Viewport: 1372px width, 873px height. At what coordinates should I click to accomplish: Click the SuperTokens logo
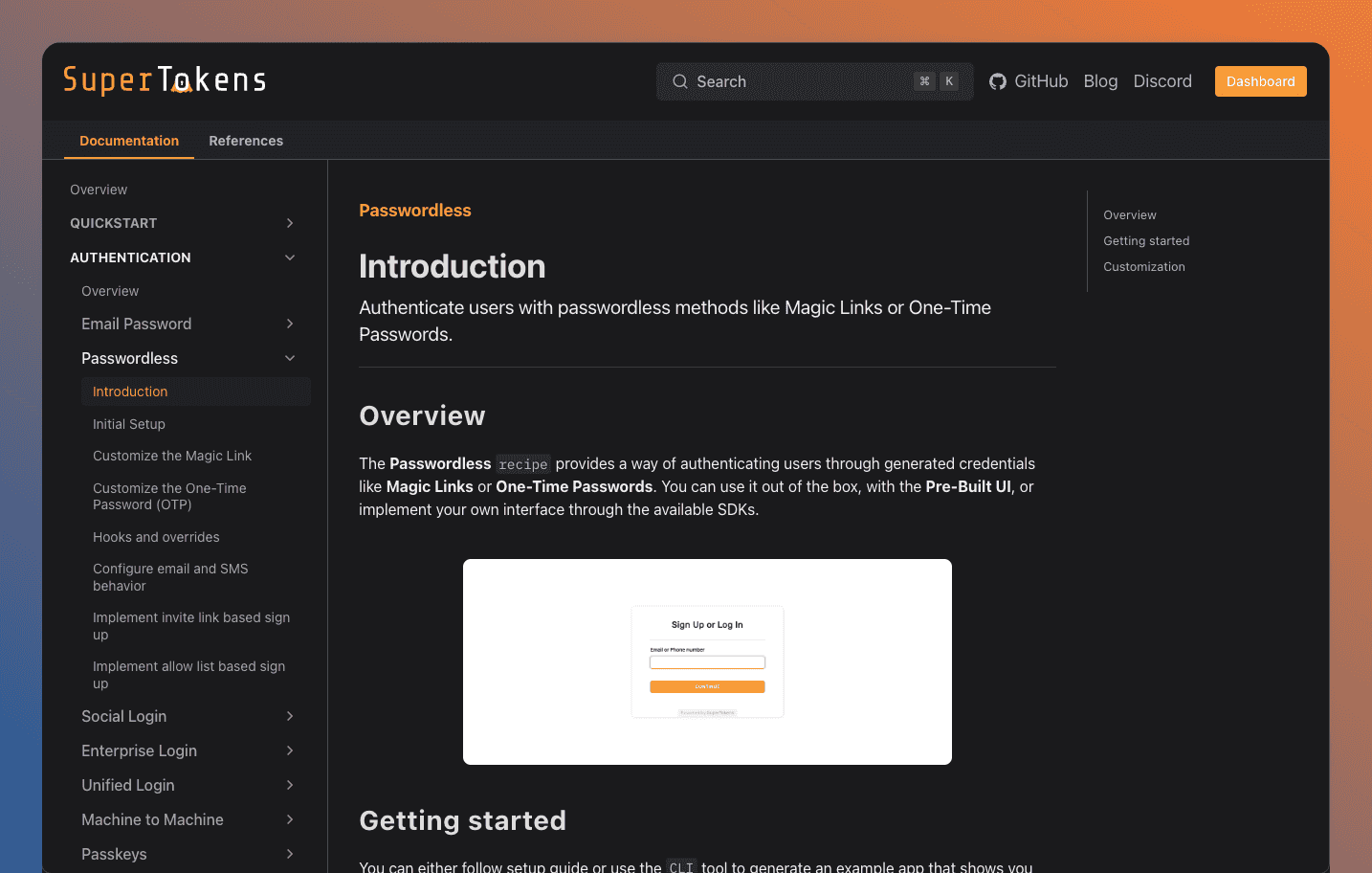[165, 80]
